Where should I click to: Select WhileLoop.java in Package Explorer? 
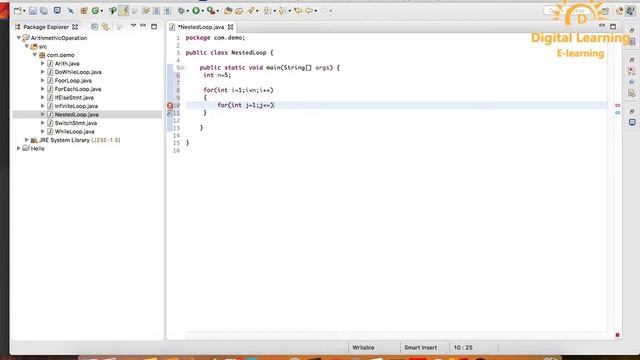[x=75, y=131]
